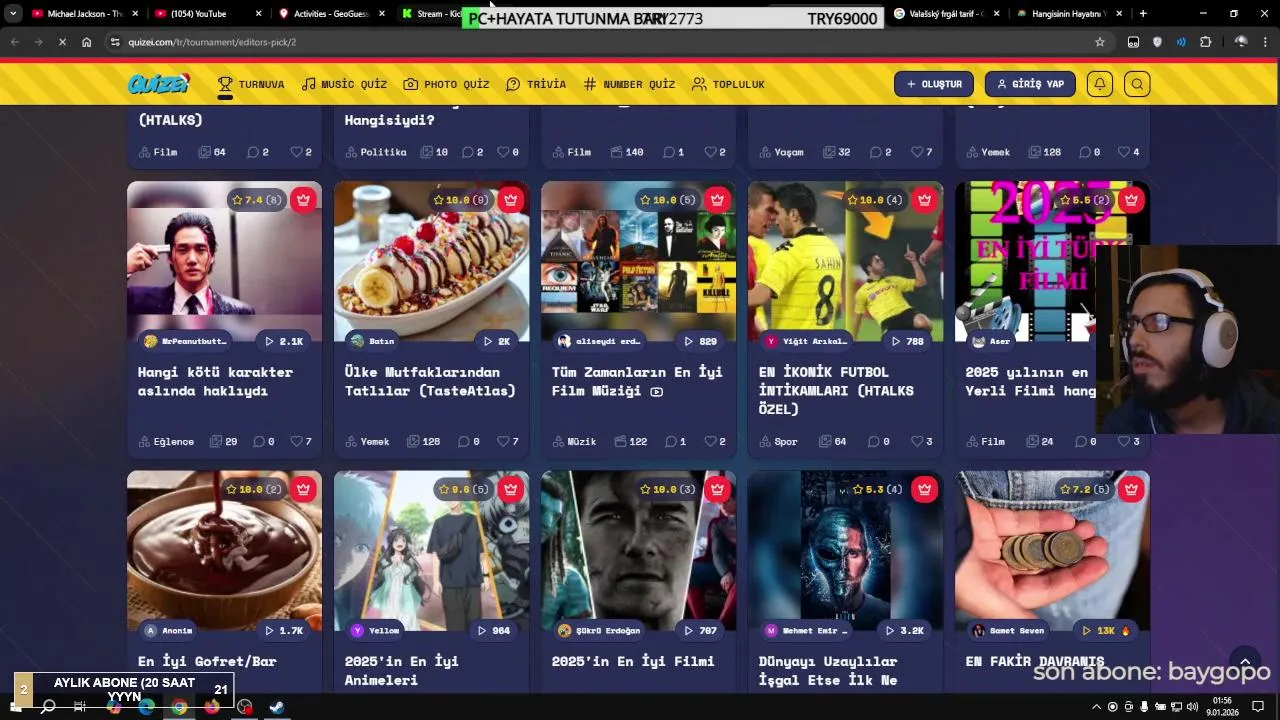Click the 13K play count on Fakir card
1280x720 pixels.
[x=1106, y=630]
